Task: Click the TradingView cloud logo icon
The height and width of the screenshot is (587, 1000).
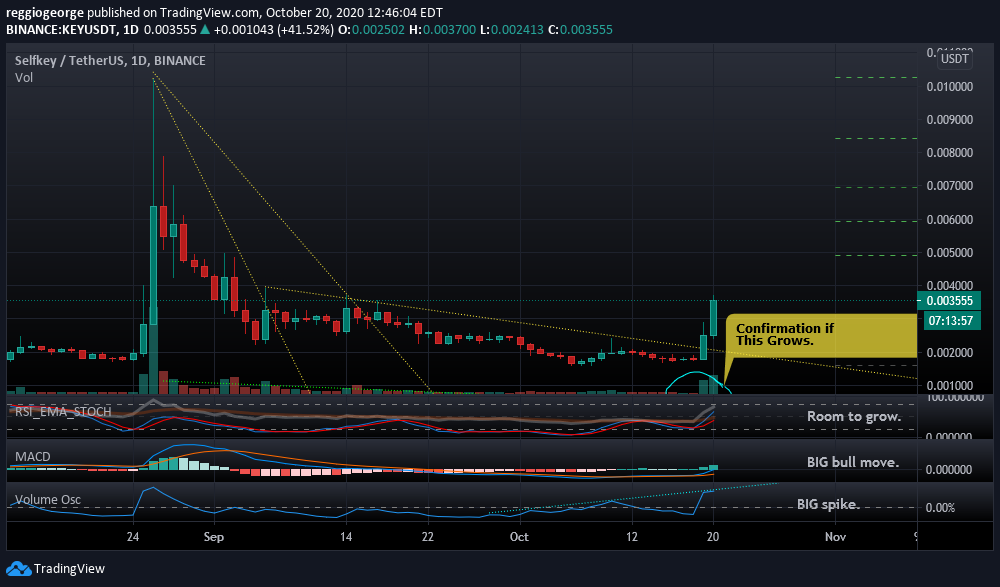Action: (x=18, y=568)
